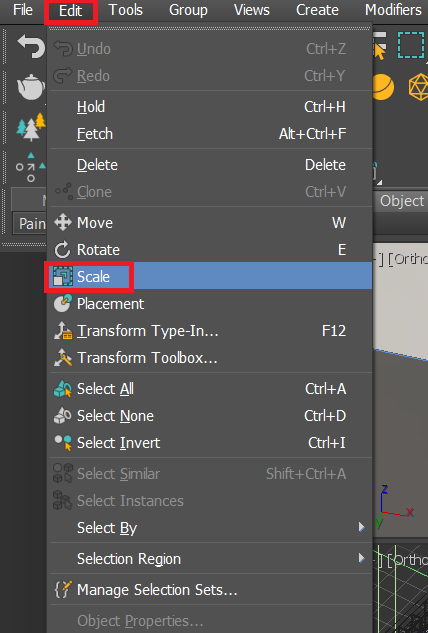Select the teapot primitive icon
Viewport: 428px width, 633px height.
[31, 87]
